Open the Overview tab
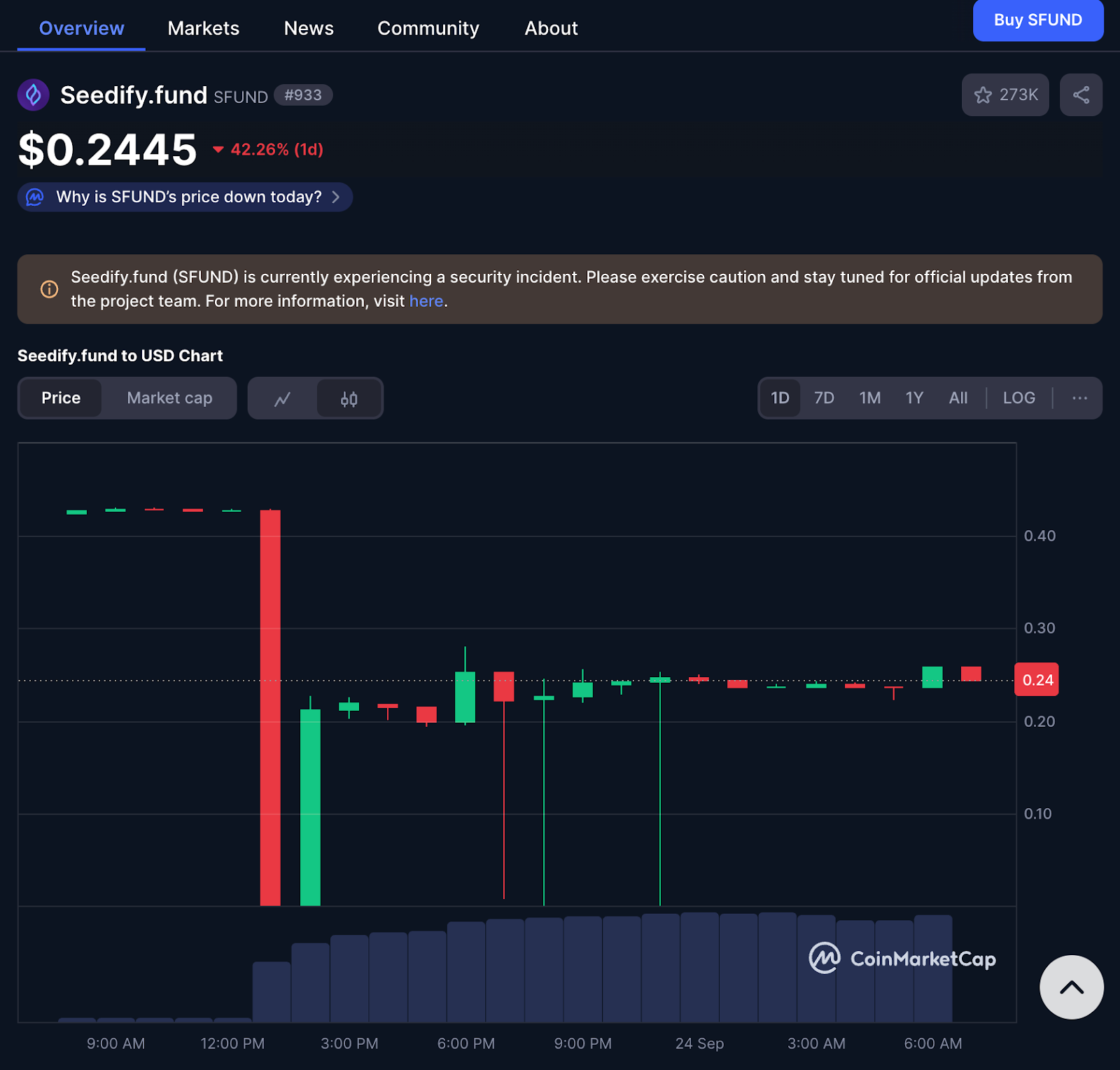Viewport: 1120px width, 1070px height. pyautogui.click(x=81, y=28)
